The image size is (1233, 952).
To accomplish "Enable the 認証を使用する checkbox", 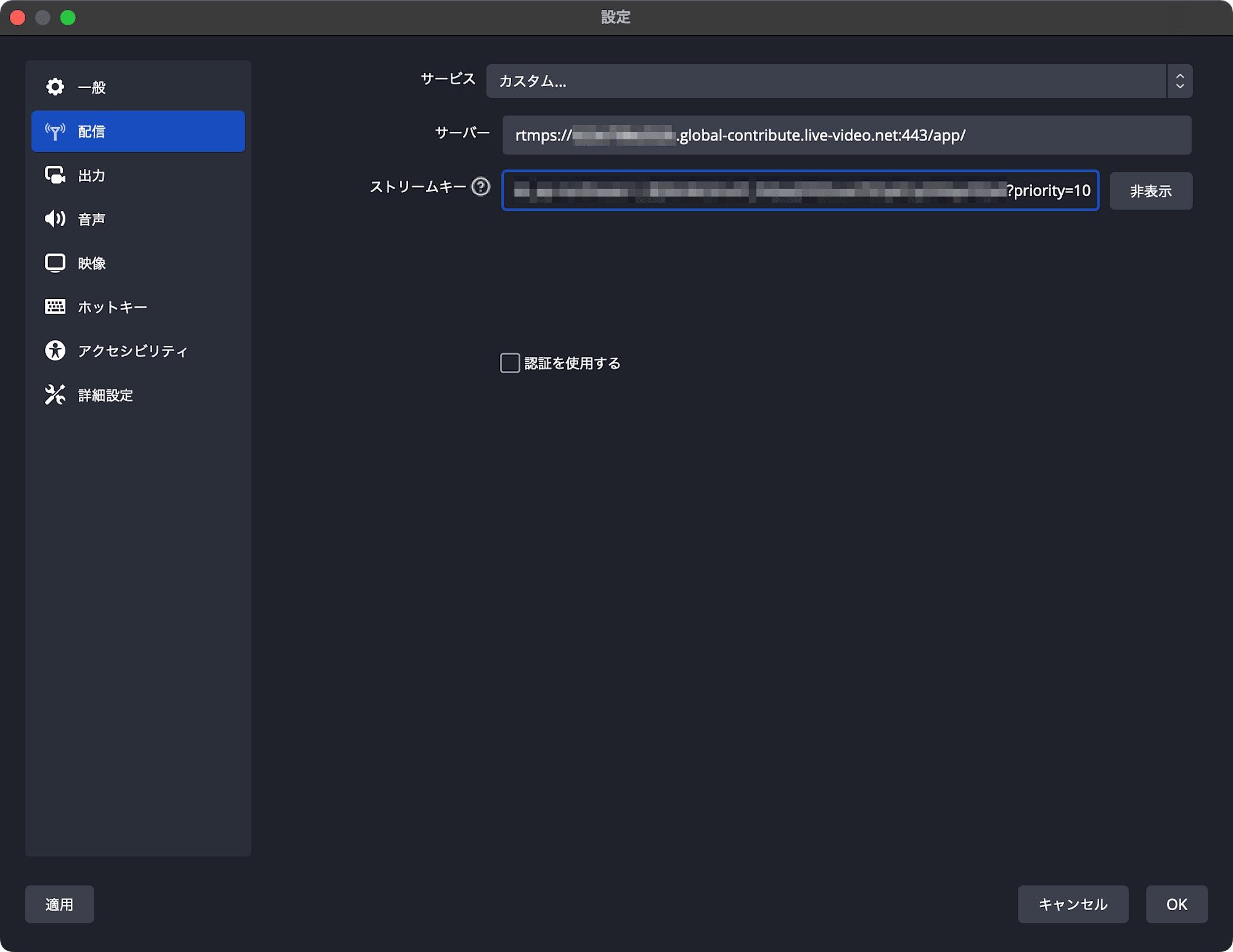I will pyautogui.click(x=510, y=363).
